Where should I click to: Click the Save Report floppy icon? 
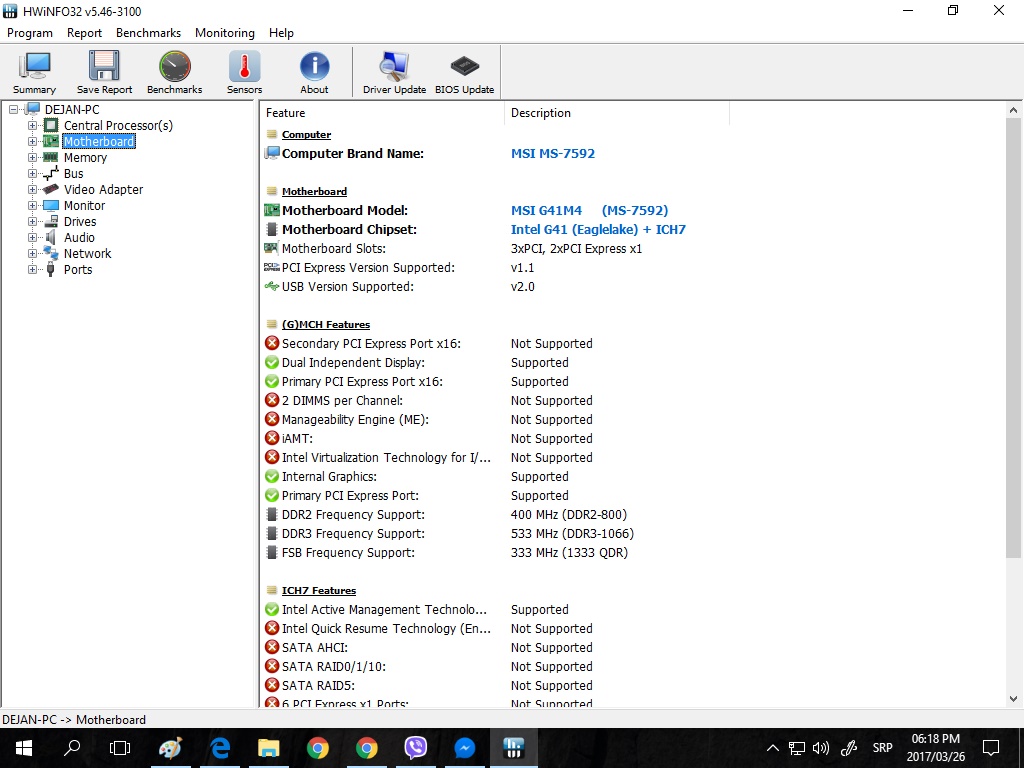[x=104, y=72]
